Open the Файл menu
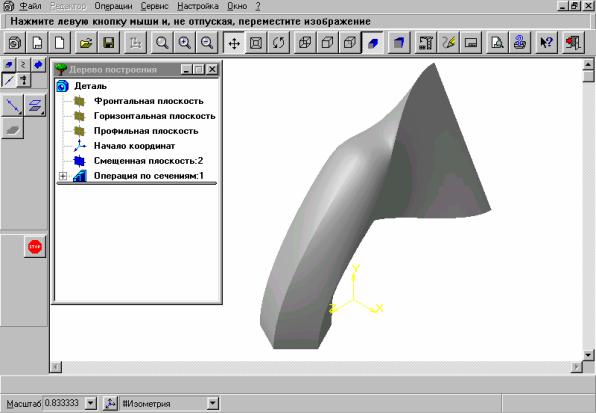The height and width of the screenshot is (413, 596). [x=30, y=6]
